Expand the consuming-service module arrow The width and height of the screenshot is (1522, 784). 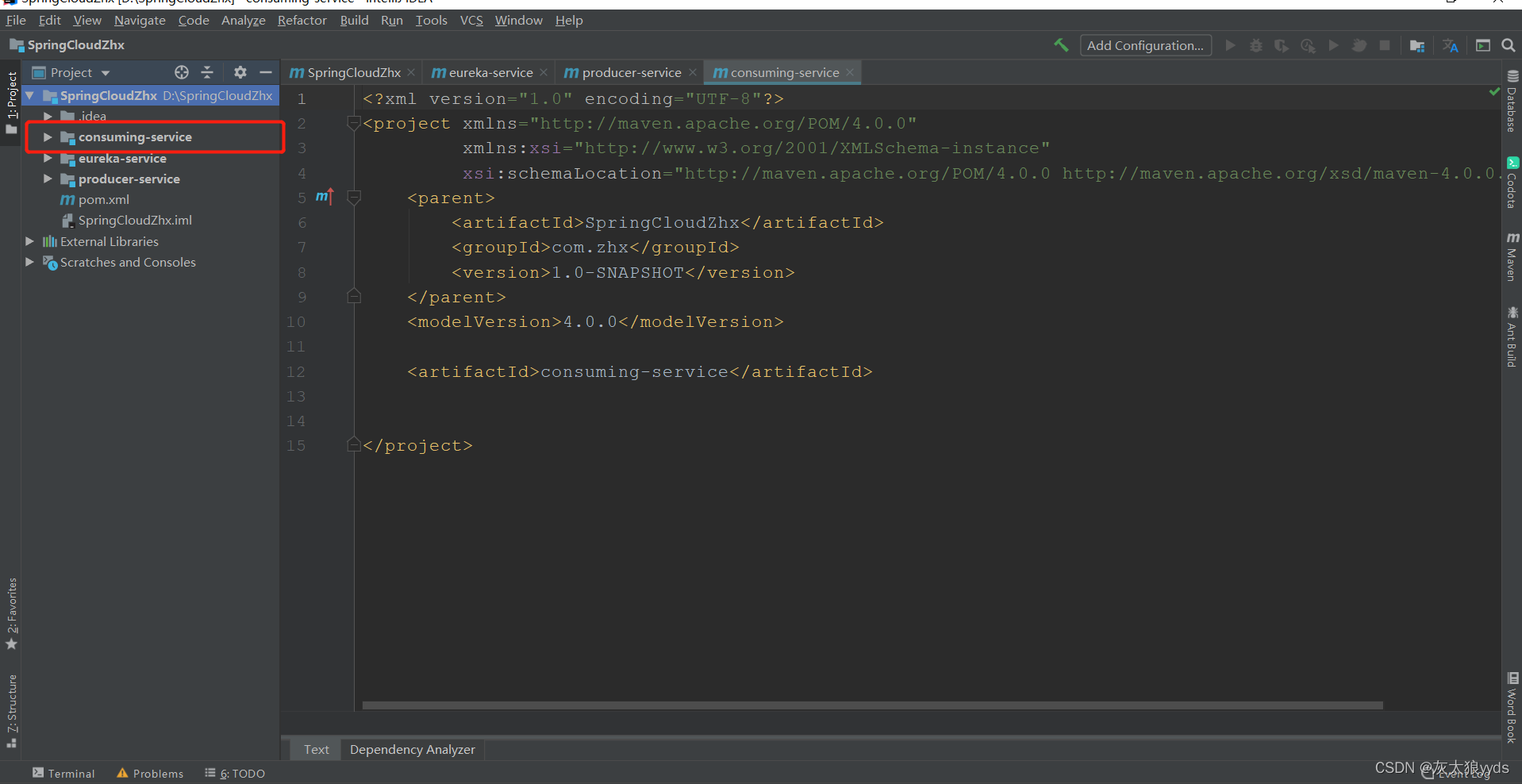tap(48, 137)
